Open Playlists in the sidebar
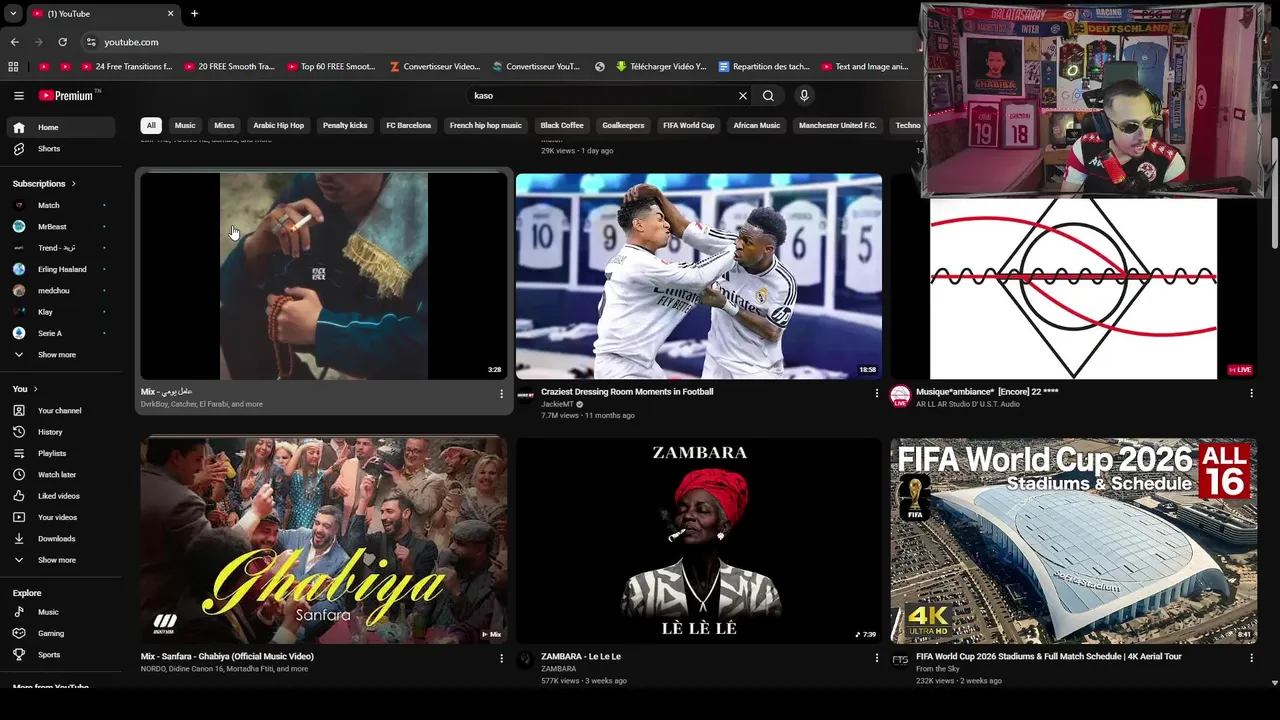Screen dimensions: 1280x720 click(60, 454)
